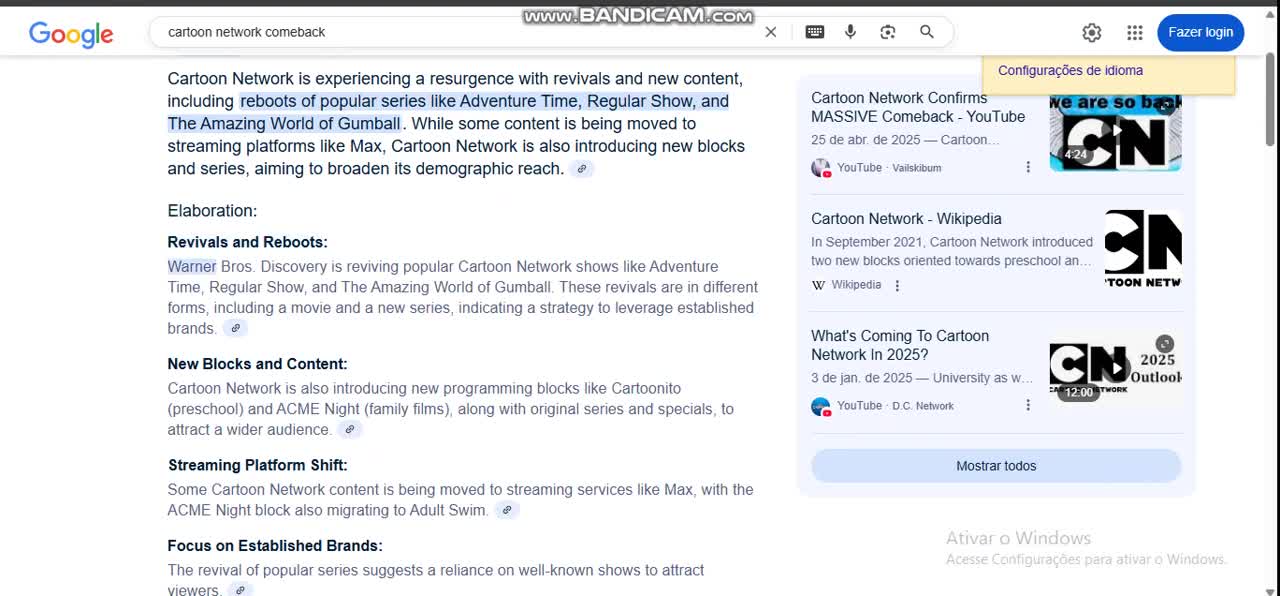Open Cartoon Network - Wikipedia result
1280x596 pixels.
tap(906, 219)
